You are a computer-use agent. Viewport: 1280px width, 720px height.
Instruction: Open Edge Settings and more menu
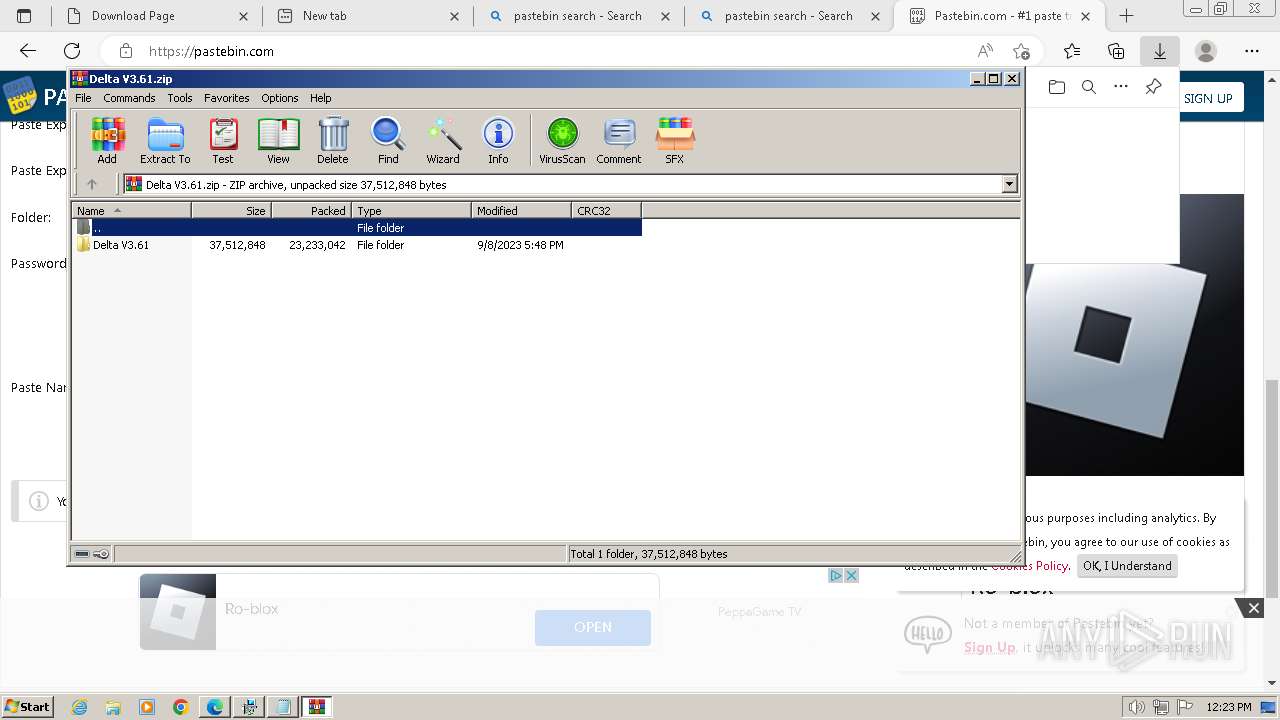(x=1252, y=51)
